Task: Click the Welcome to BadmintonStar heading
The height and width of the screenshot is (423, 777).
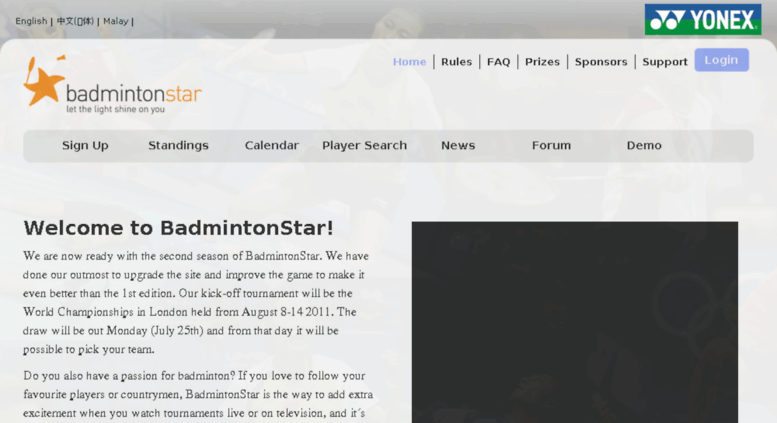Action: [178, 228]
